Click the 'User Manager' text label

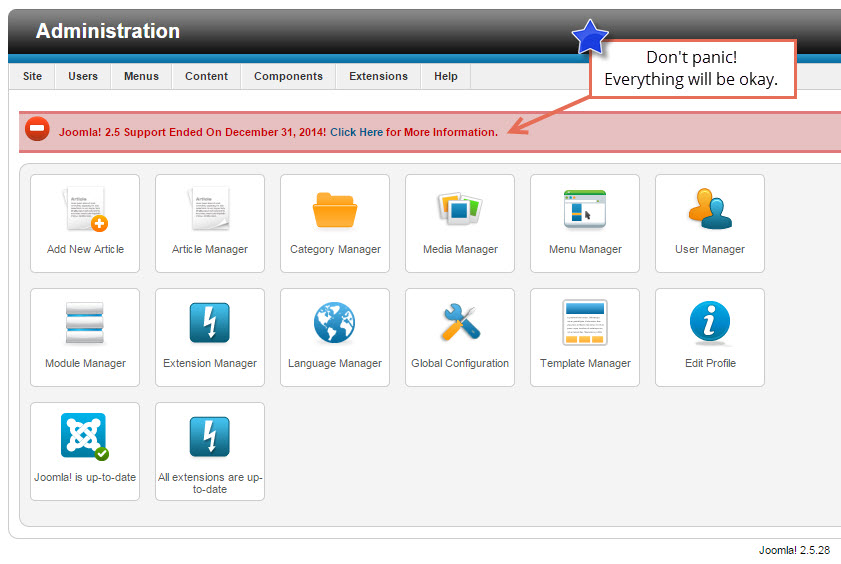click(x=710, y=249)
